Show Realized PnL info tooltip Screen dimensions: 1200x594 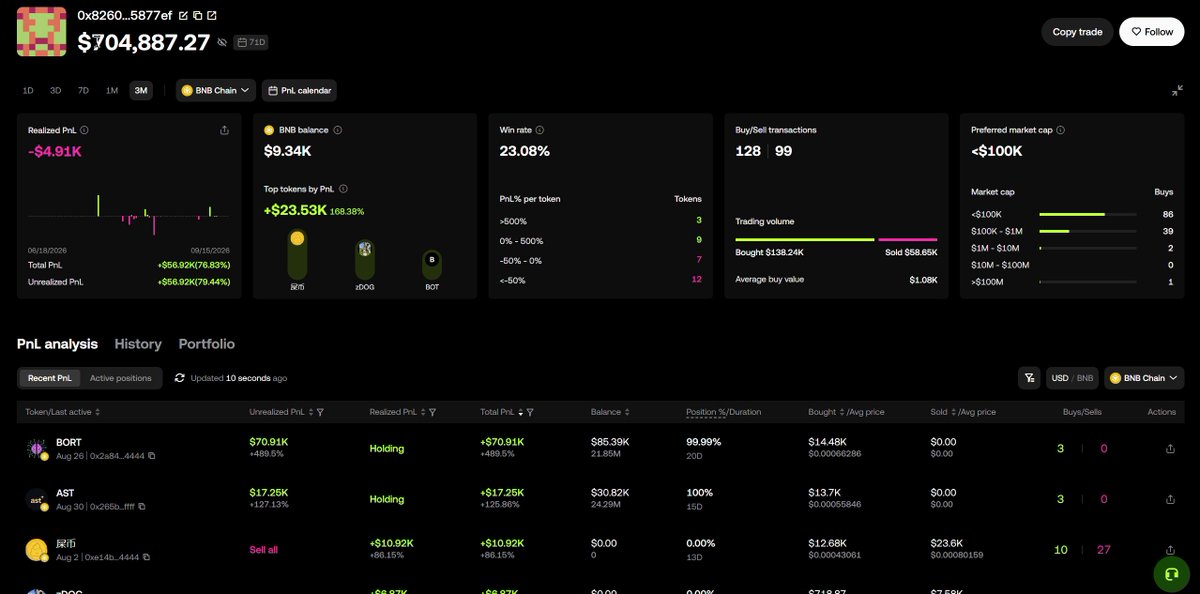point(84,130)
